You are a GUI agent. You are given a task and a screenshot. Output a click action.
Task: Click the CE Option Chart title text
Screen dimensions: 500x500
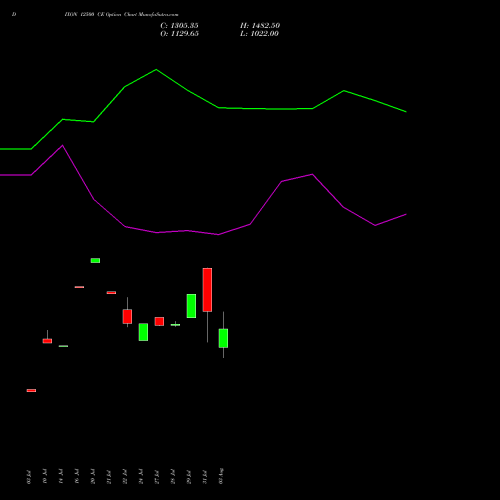coord(121,15)
